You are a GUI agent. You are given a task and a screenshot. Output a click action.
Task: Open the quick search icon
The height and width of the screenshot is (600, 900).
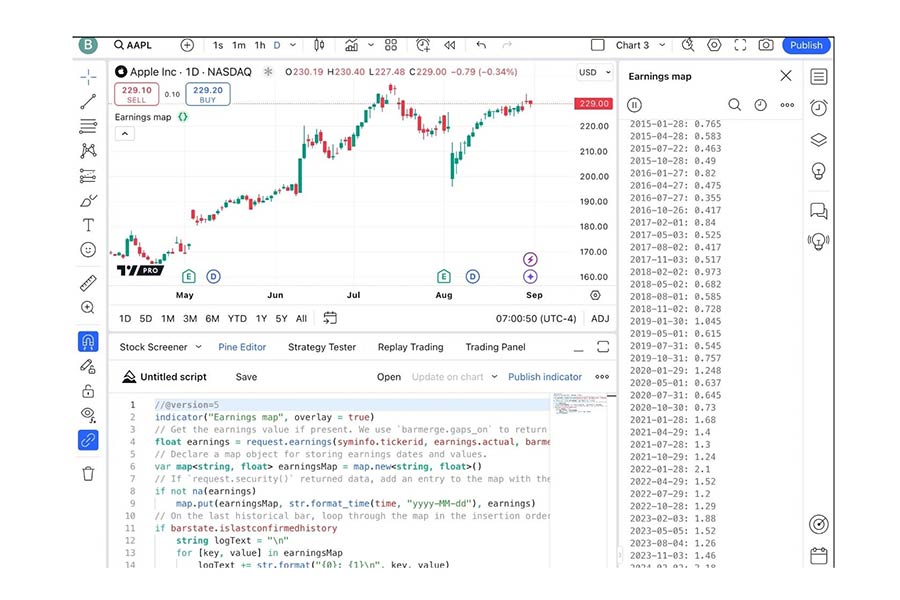coord(688,45)
